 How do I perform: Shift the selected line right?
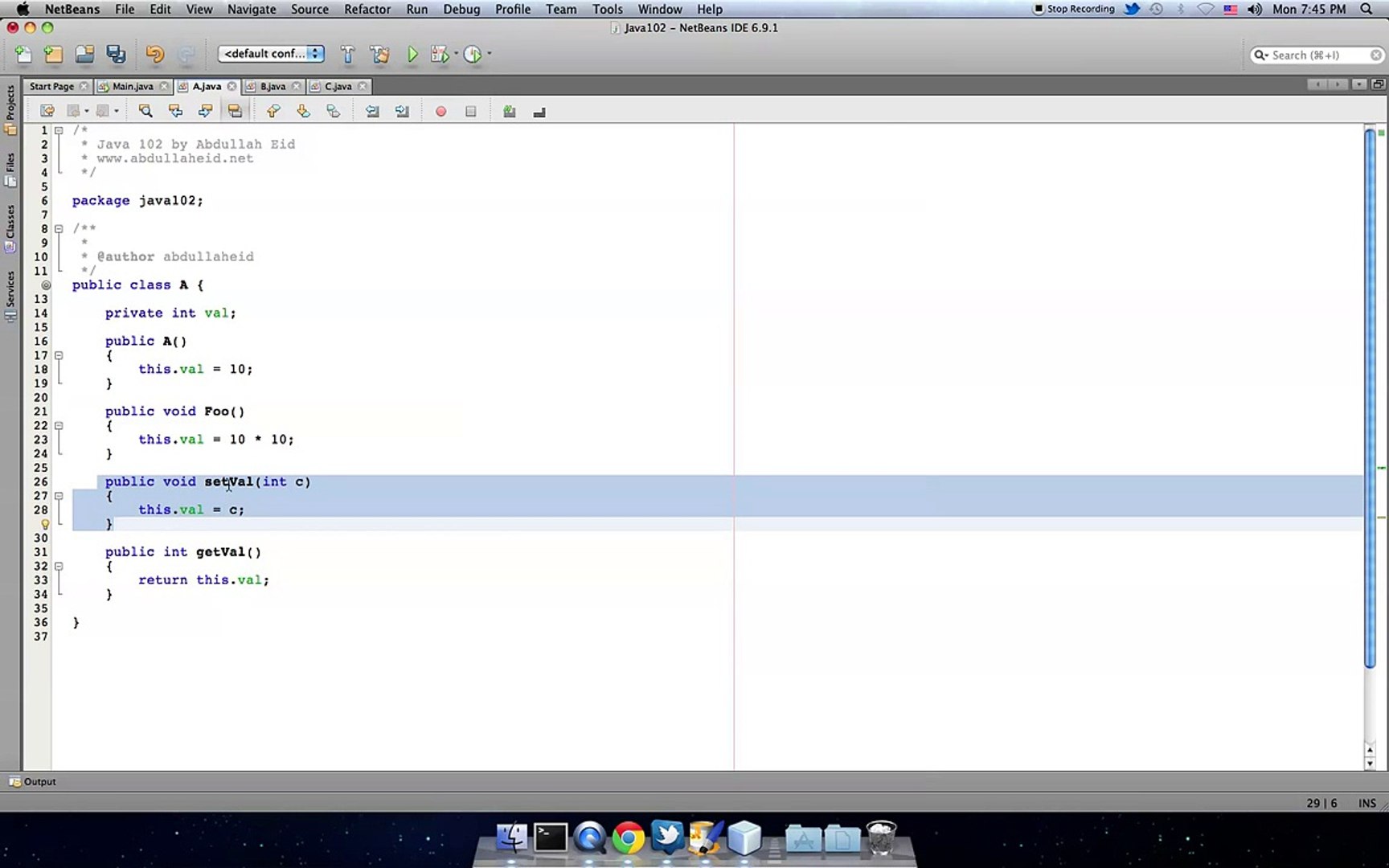pos(402,112)
